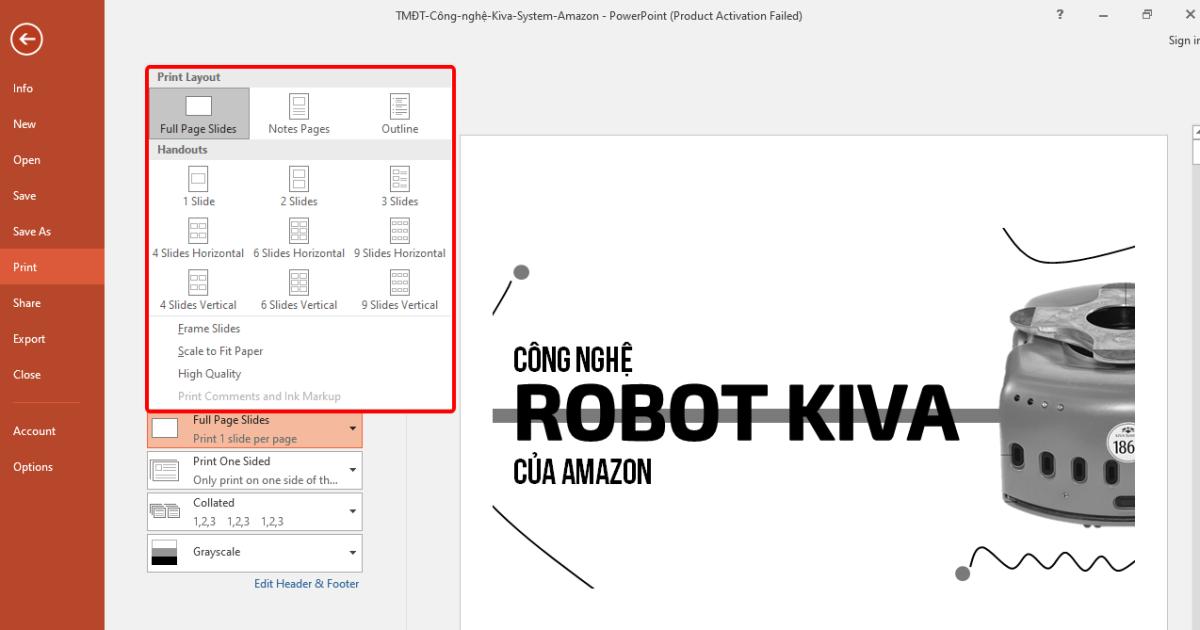1200x630 pixels.
Task: Open the Help question mark
Action: tap(1059, 15)
